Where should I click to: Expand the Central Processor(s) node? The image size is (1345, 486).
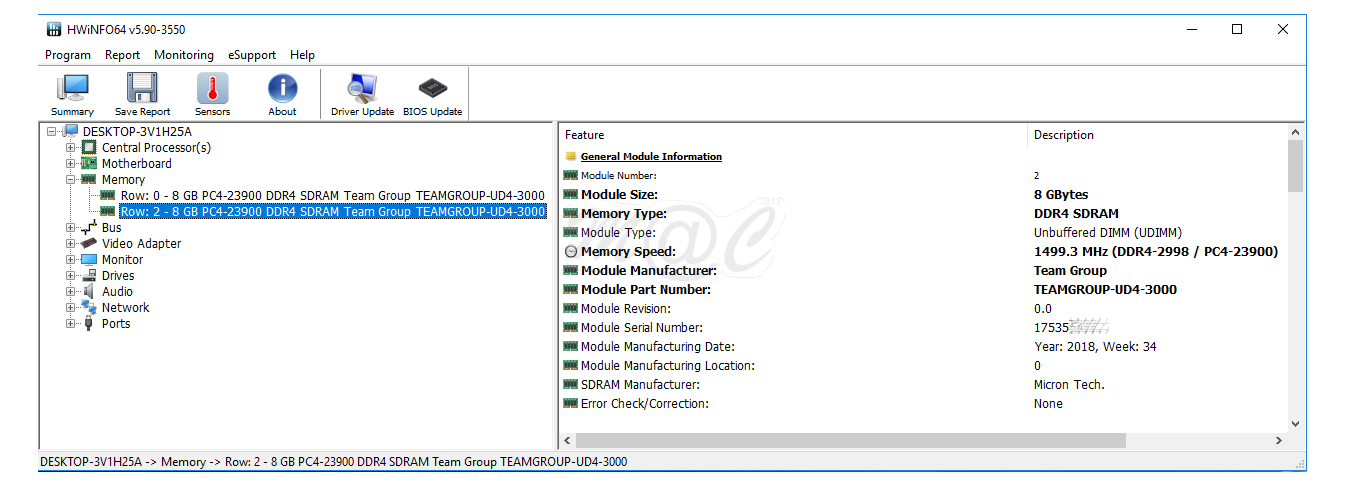click(x=71, y=147)
